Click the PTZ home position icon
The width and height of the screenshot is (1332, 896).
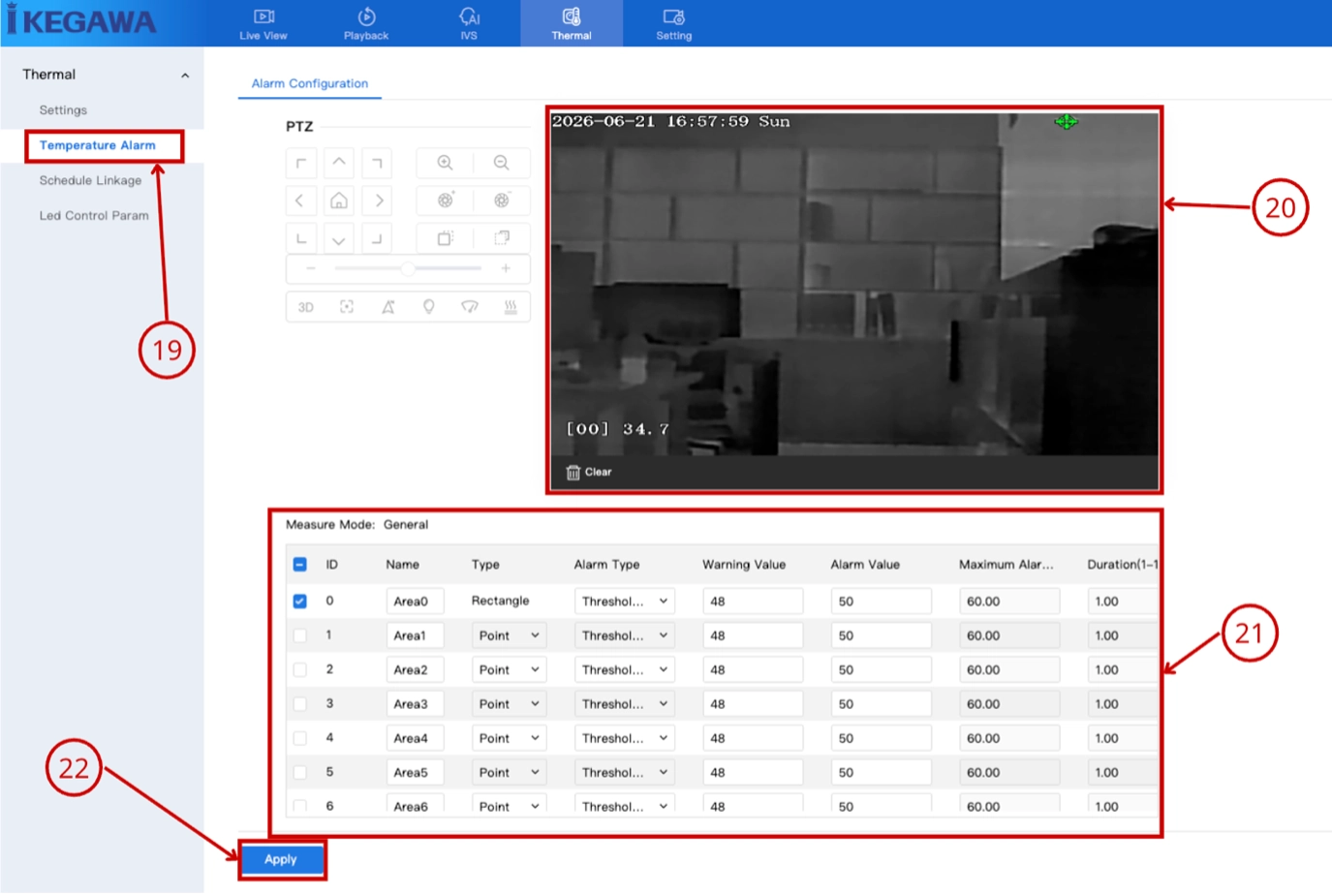point(339,201)
